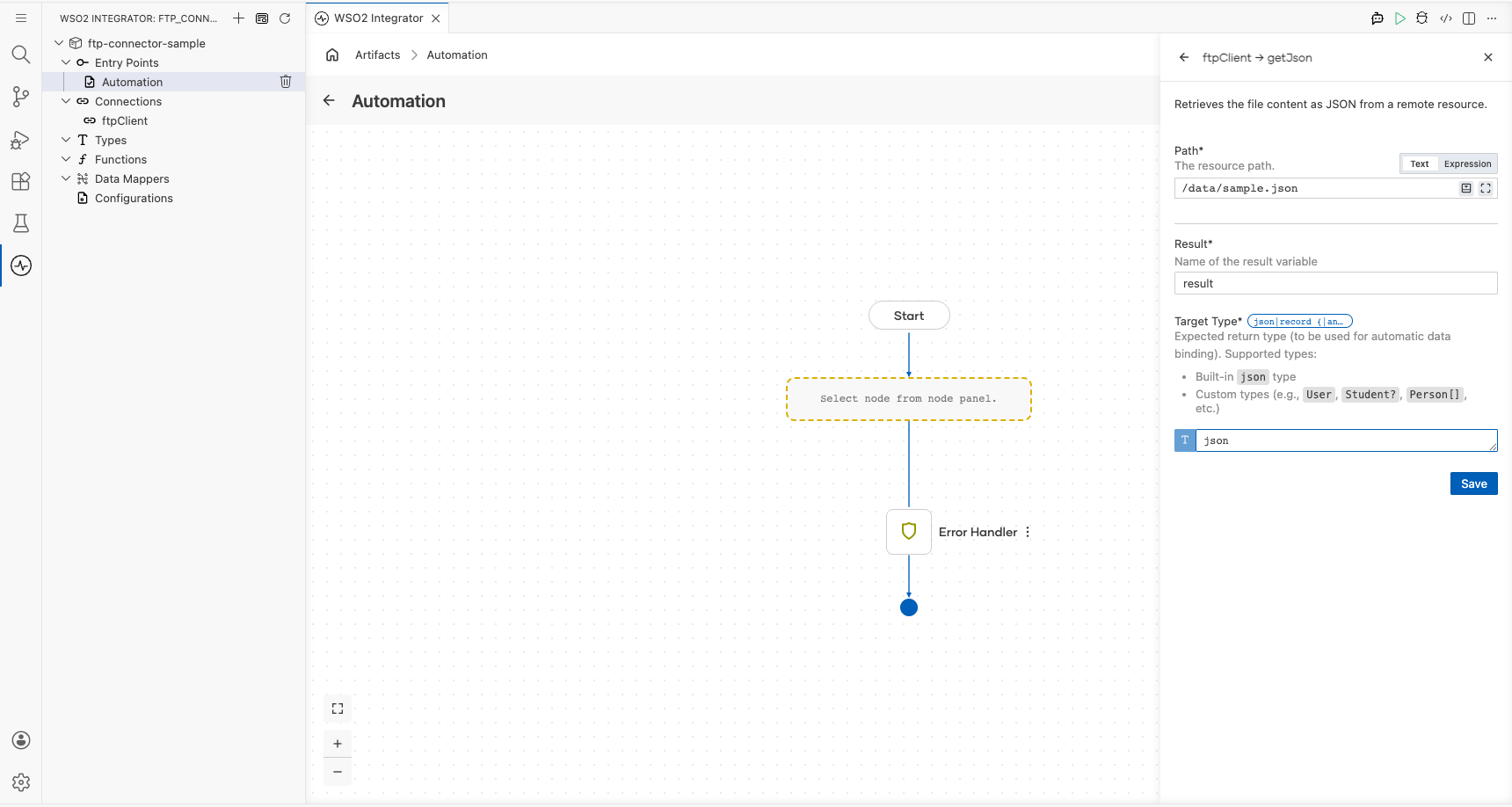Fit diagram to screen
Image resolution: width=1512 pixels, height=807 pixels.
pos(338,709)
